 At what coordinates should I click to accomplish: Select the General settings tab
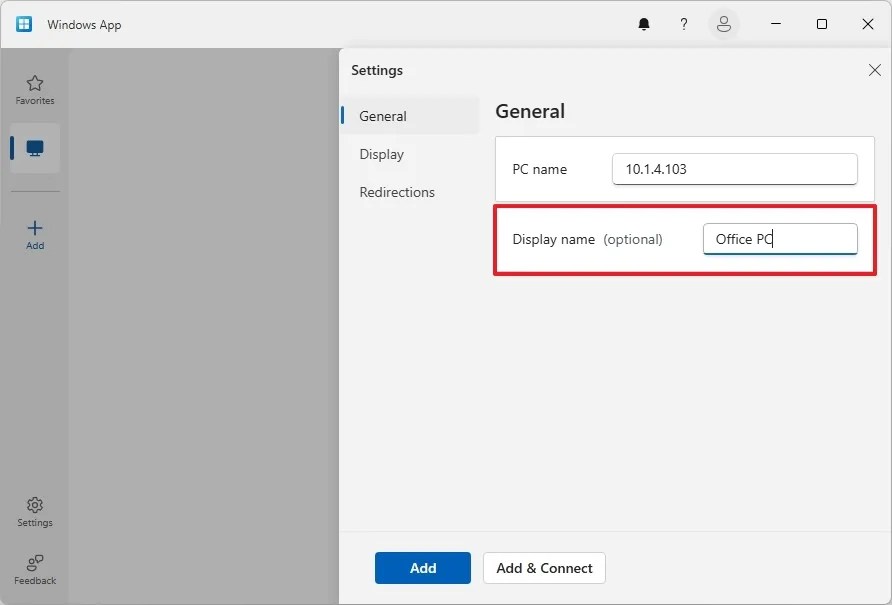(410, 116)
